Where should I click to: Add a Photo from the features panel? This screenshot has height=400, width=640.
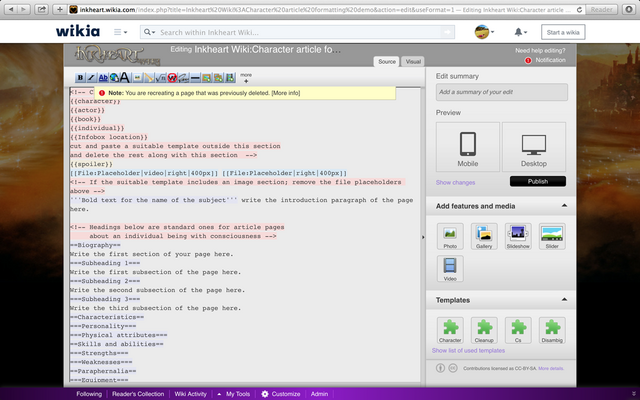click(x=450, y=236)
